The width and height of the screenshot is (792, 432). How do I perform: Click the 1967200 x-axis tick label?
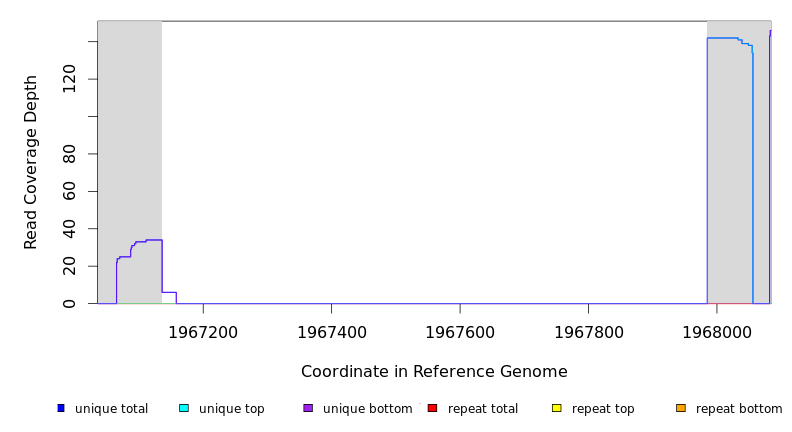click(203, 330)
